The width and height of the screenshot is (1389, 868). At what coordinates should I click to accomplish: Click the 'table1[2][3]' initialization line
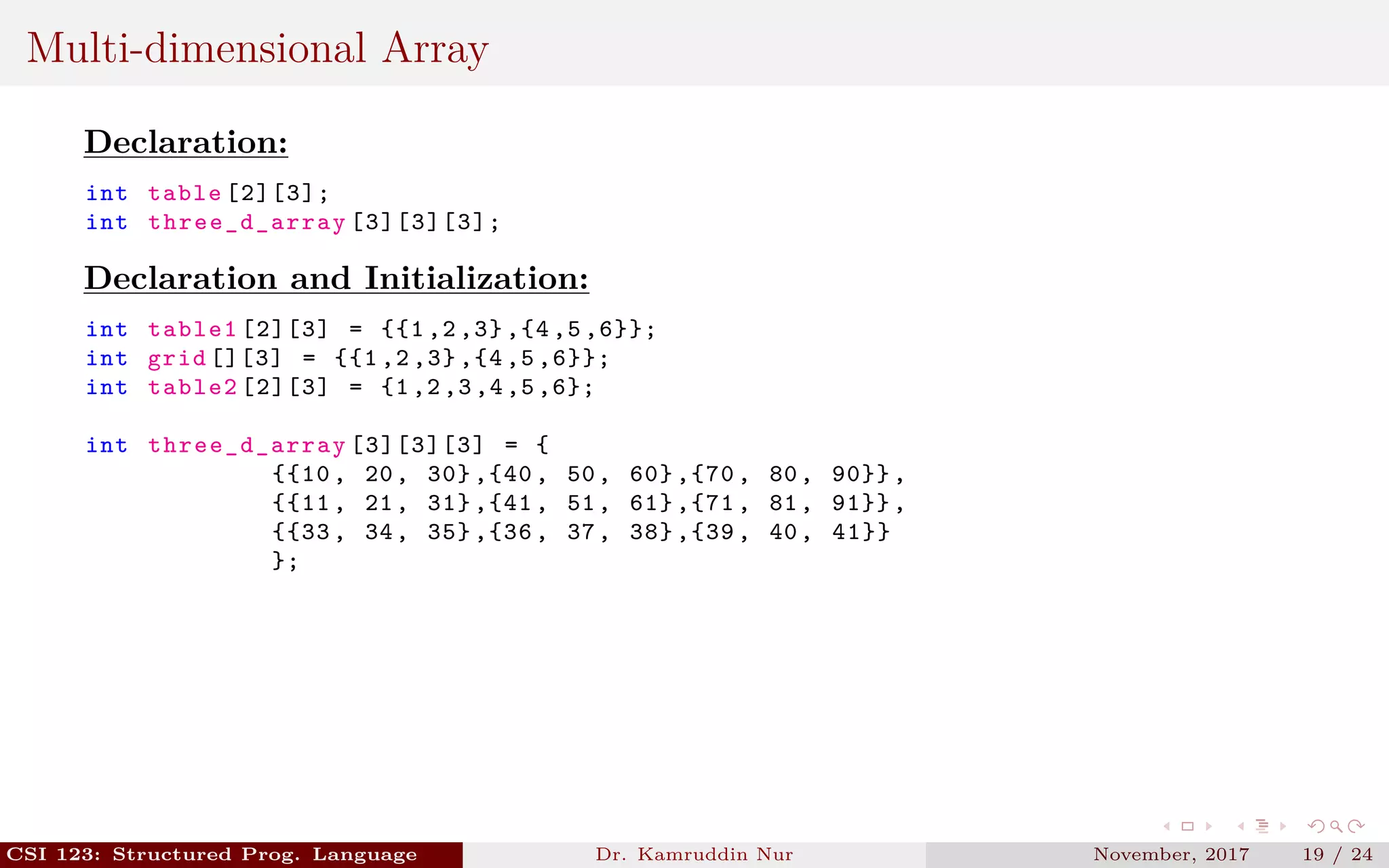371,330
